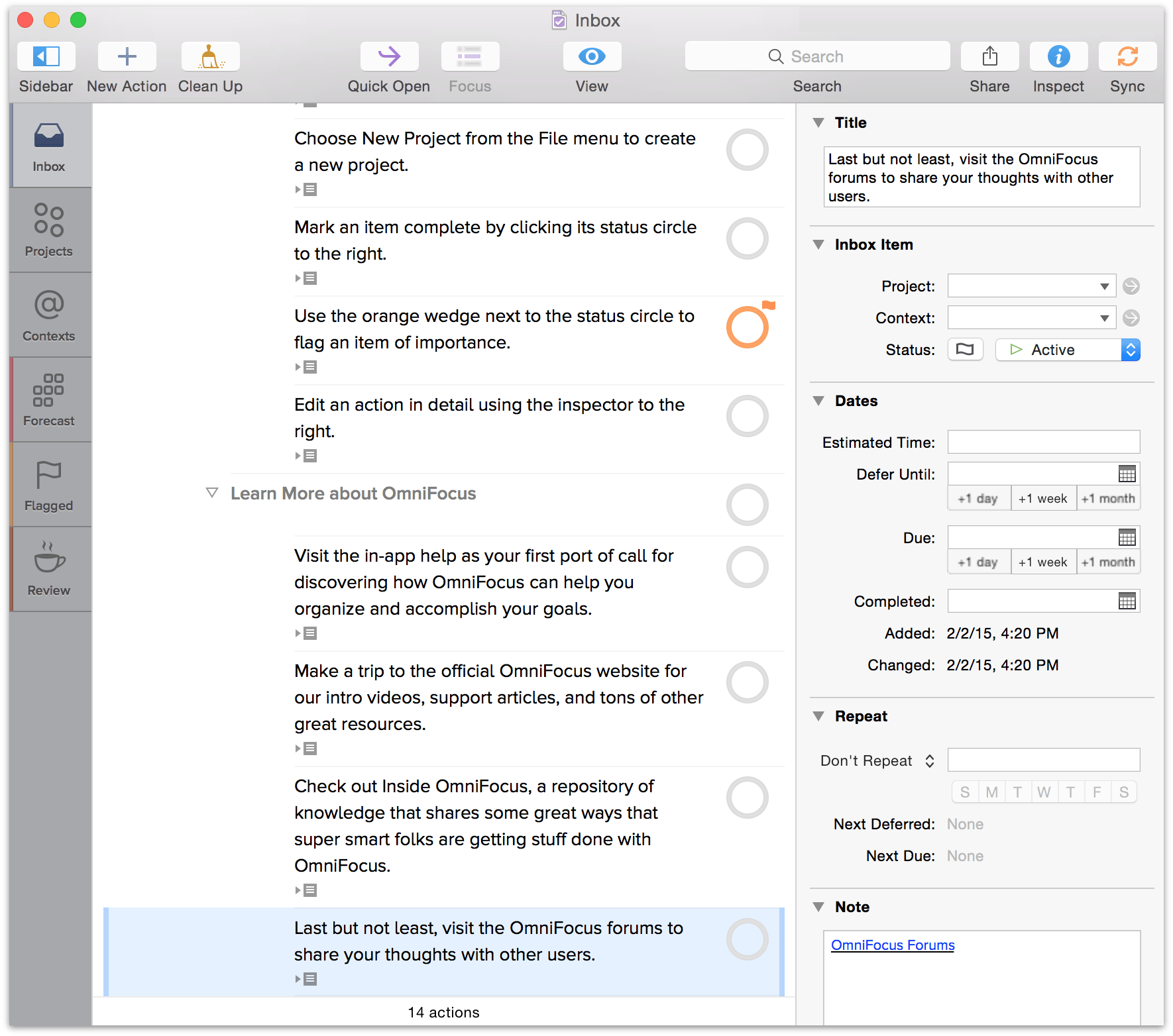Screen dimensions: 1173x1036
Task: Toggle the Sidebar toolbar button
Action: click(46, 56)
